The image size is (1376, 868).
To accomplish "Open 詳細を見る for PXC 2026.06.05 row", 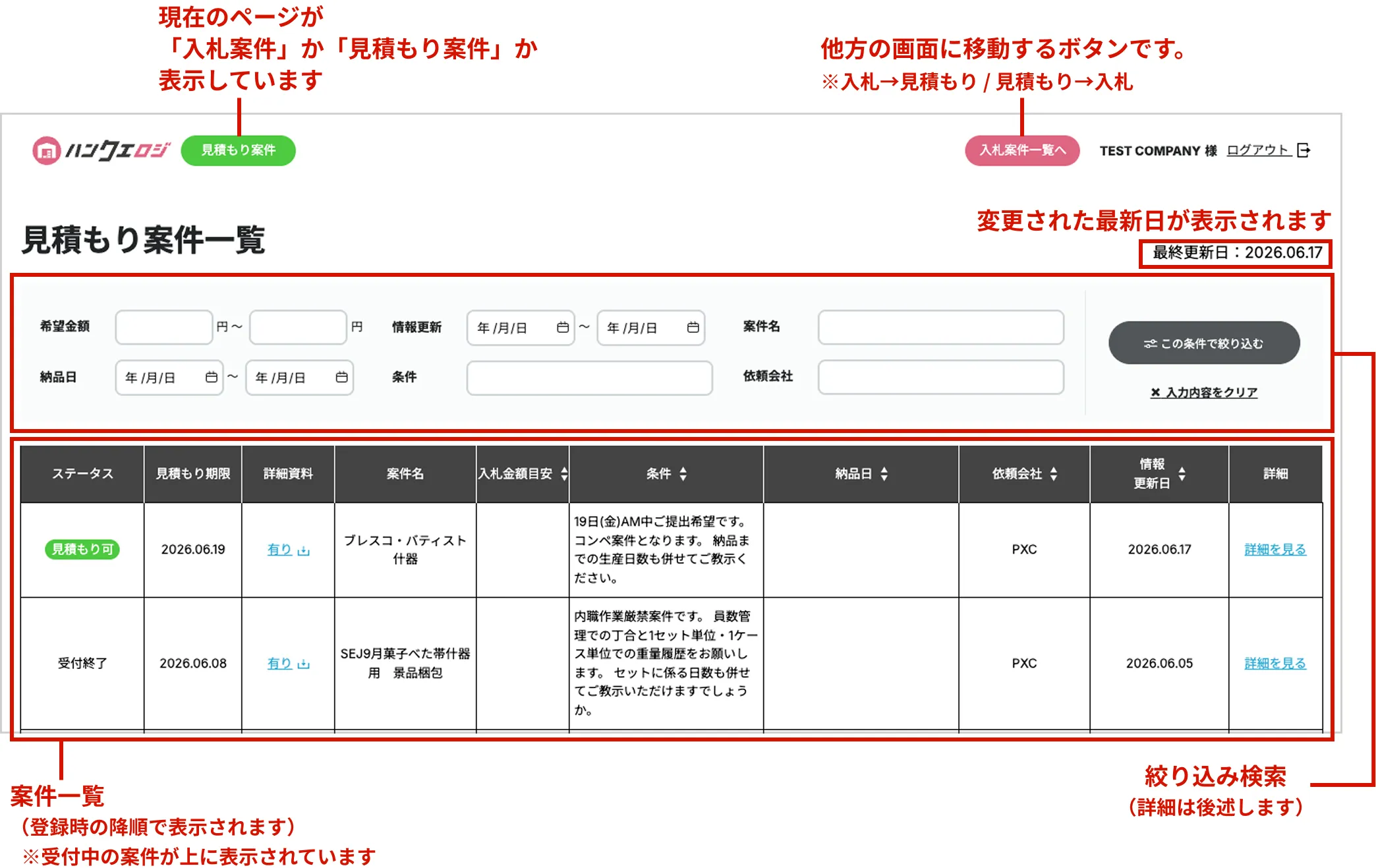I will 1275,664.
